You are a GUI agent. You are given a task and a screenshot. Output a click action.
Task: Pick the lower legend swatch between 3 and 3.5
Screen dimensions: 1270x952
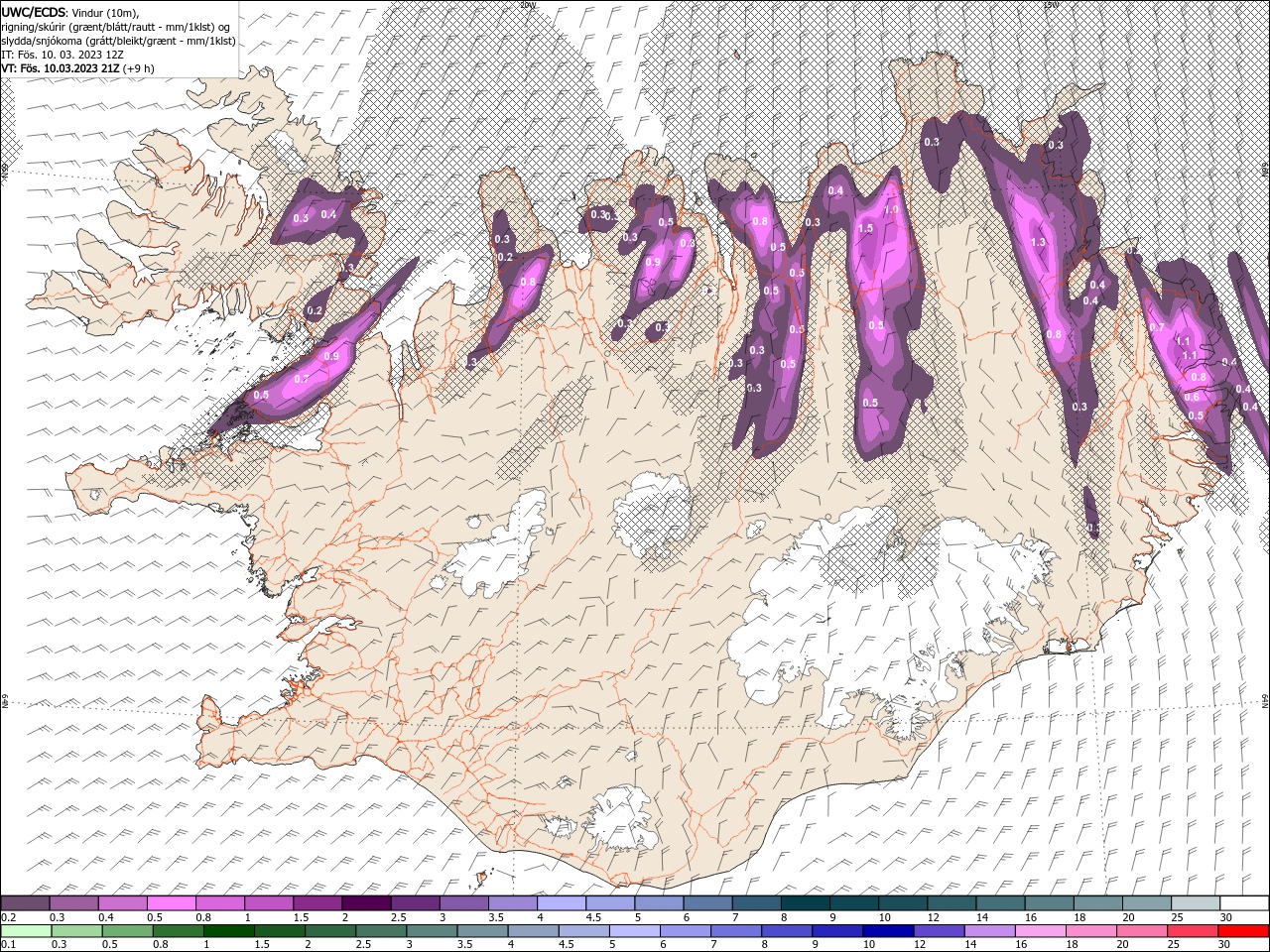click(432, 931)
